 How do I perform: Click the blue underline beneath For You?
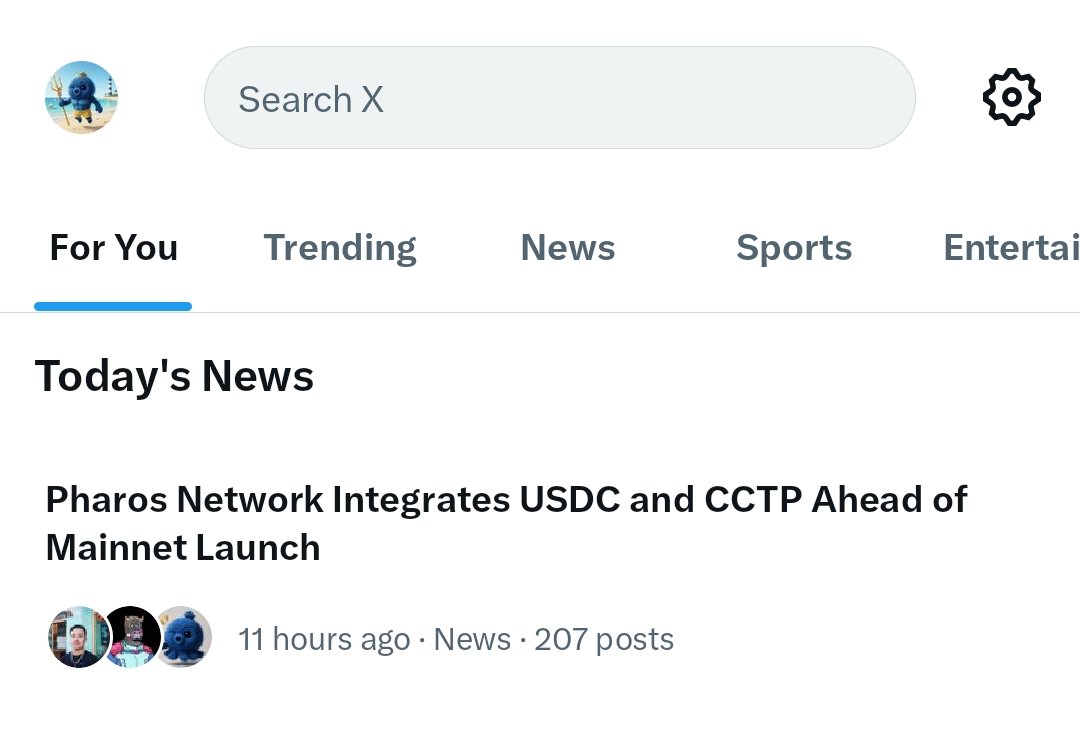coord(113,306)
